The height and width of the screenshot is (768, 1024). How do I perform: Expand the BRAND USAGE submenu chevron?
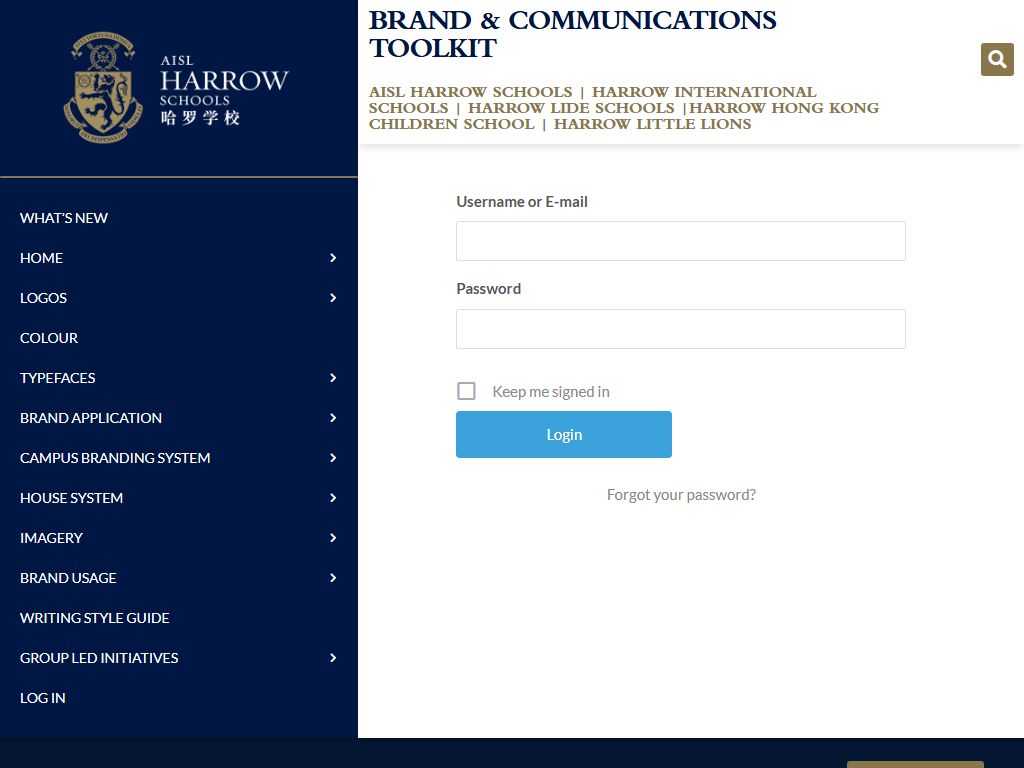click(333, 578)
